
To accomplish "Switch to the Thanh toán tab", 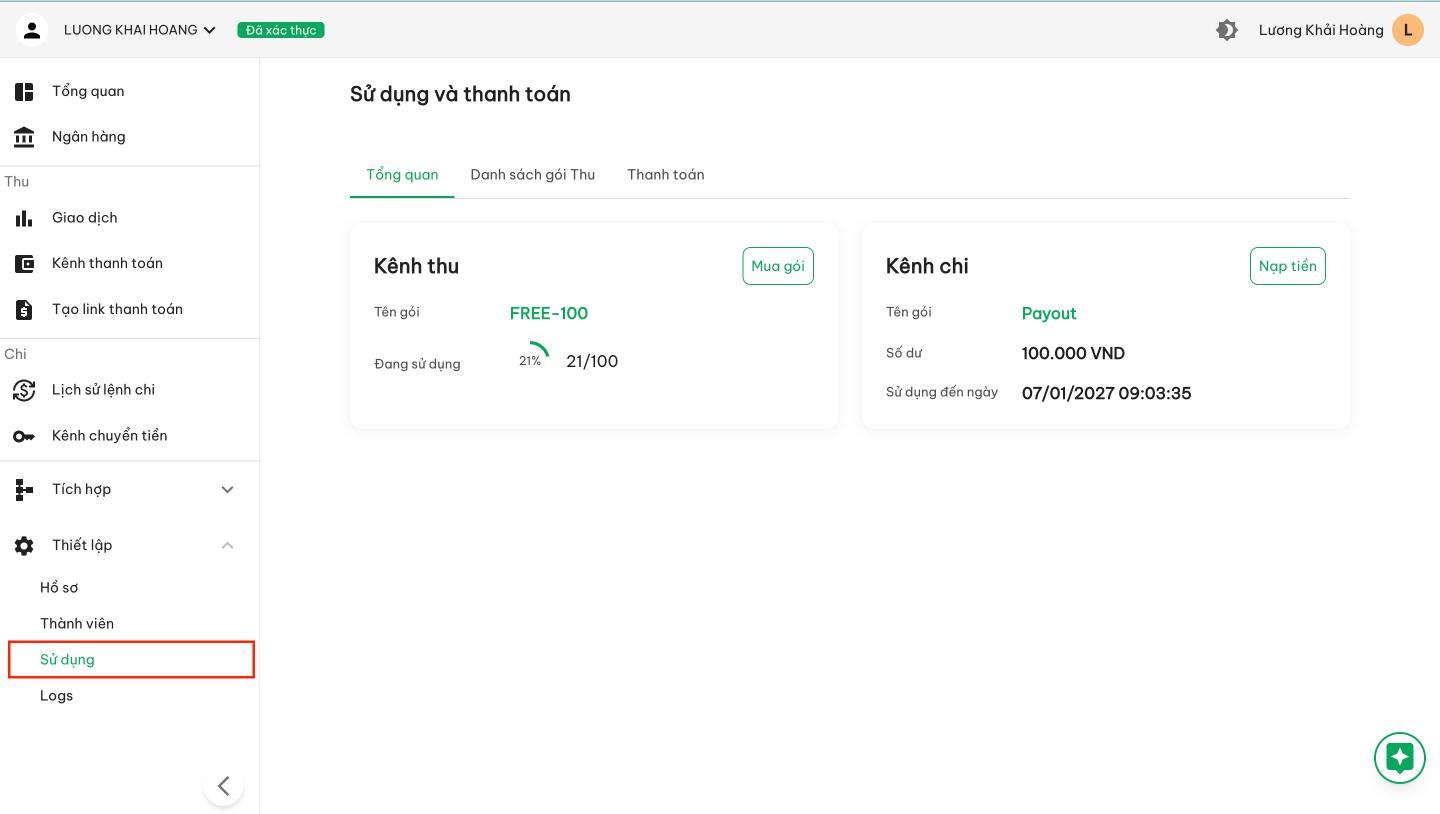I will (x=665, y=175).
